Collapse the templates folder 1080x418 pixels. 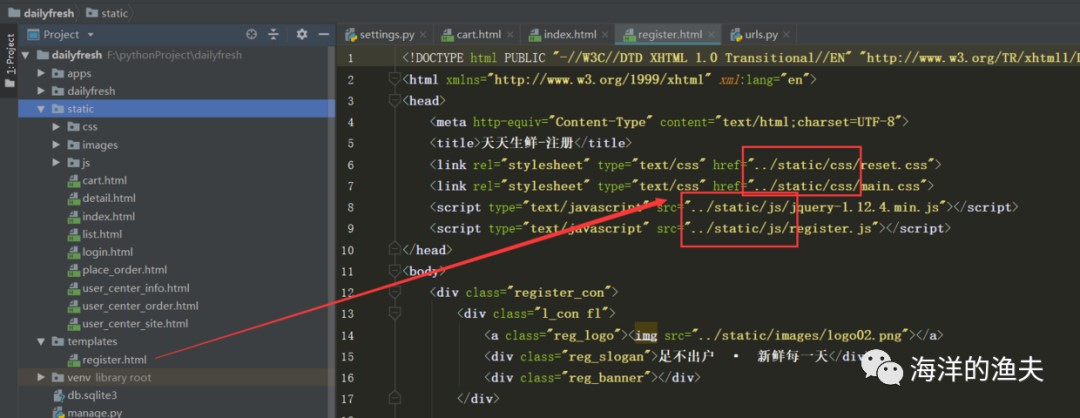tap(41, 342)
